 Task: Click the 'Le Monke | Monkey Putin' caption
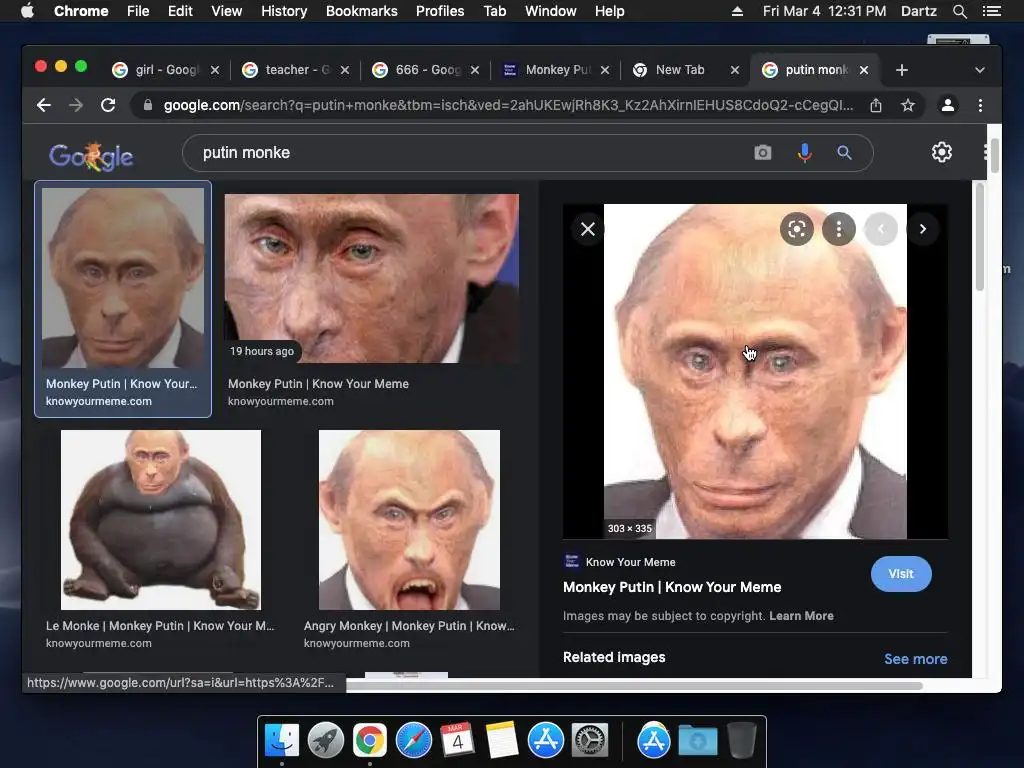[160, 626]
